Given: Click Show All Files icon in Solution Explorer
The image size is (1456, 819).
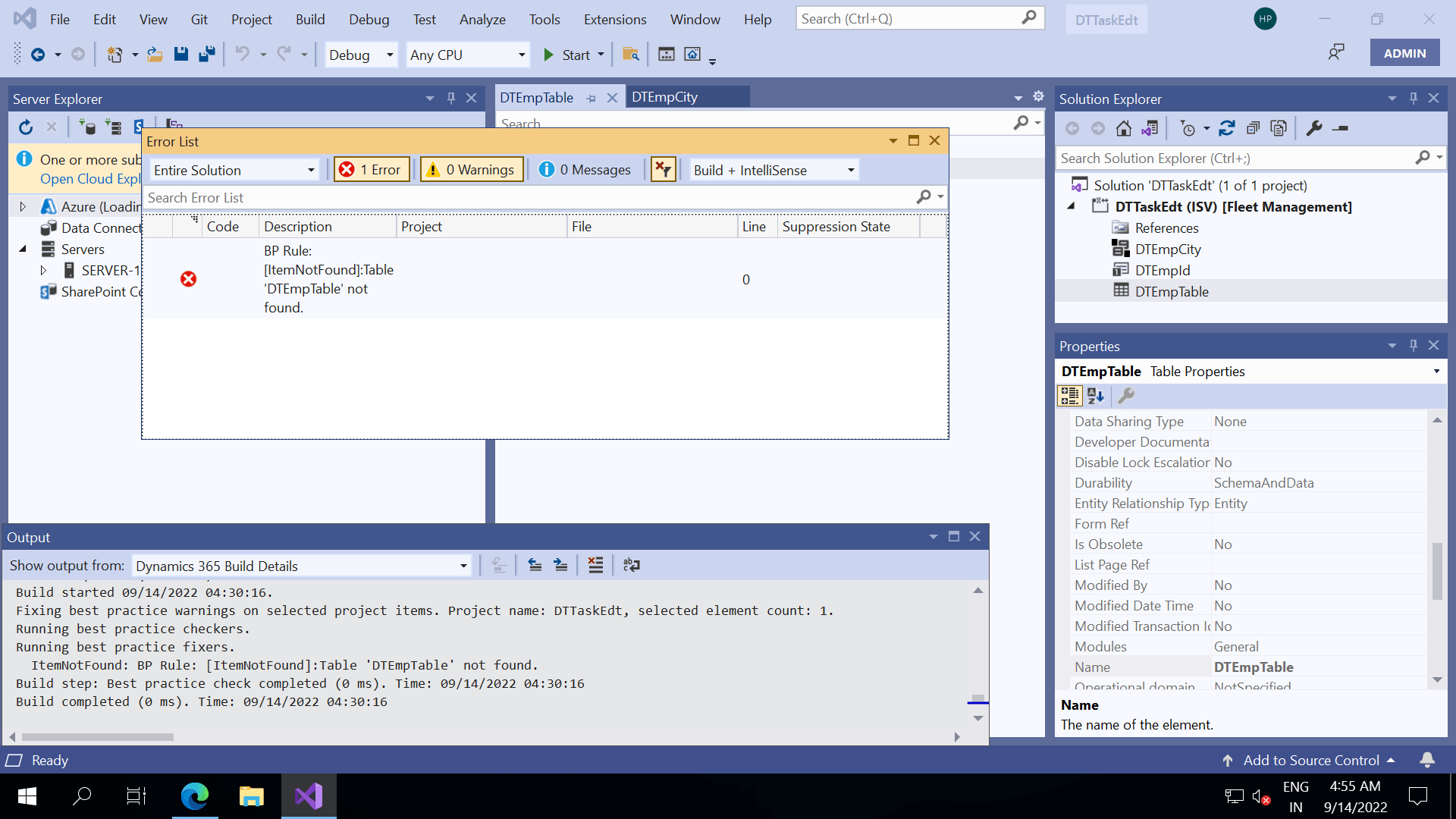Looking at the screenshot, I should pyautogui.click(x=1279, y=129).
